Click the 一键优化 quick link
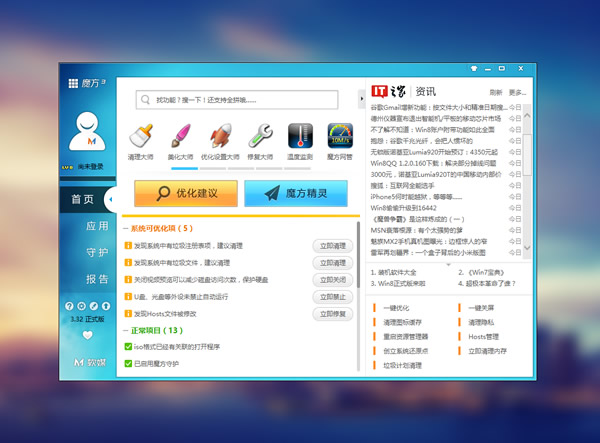600x443 pixels. [396, 308]
